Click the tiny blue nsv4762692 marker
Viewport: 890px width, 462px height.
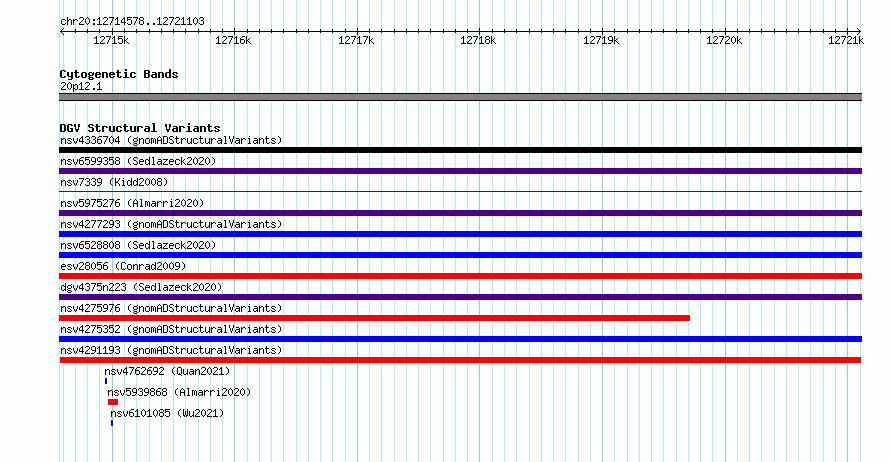tap(106, 381)
